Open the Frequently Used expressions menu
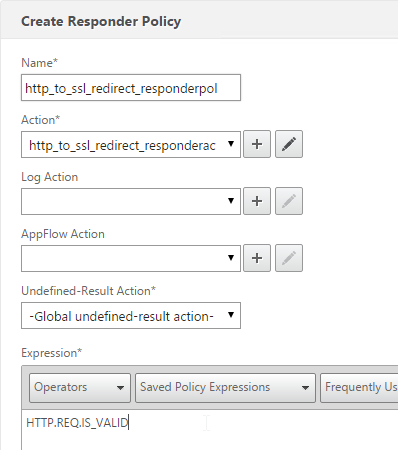The height and width of the screenshot is (450, 398). point(359,388)
